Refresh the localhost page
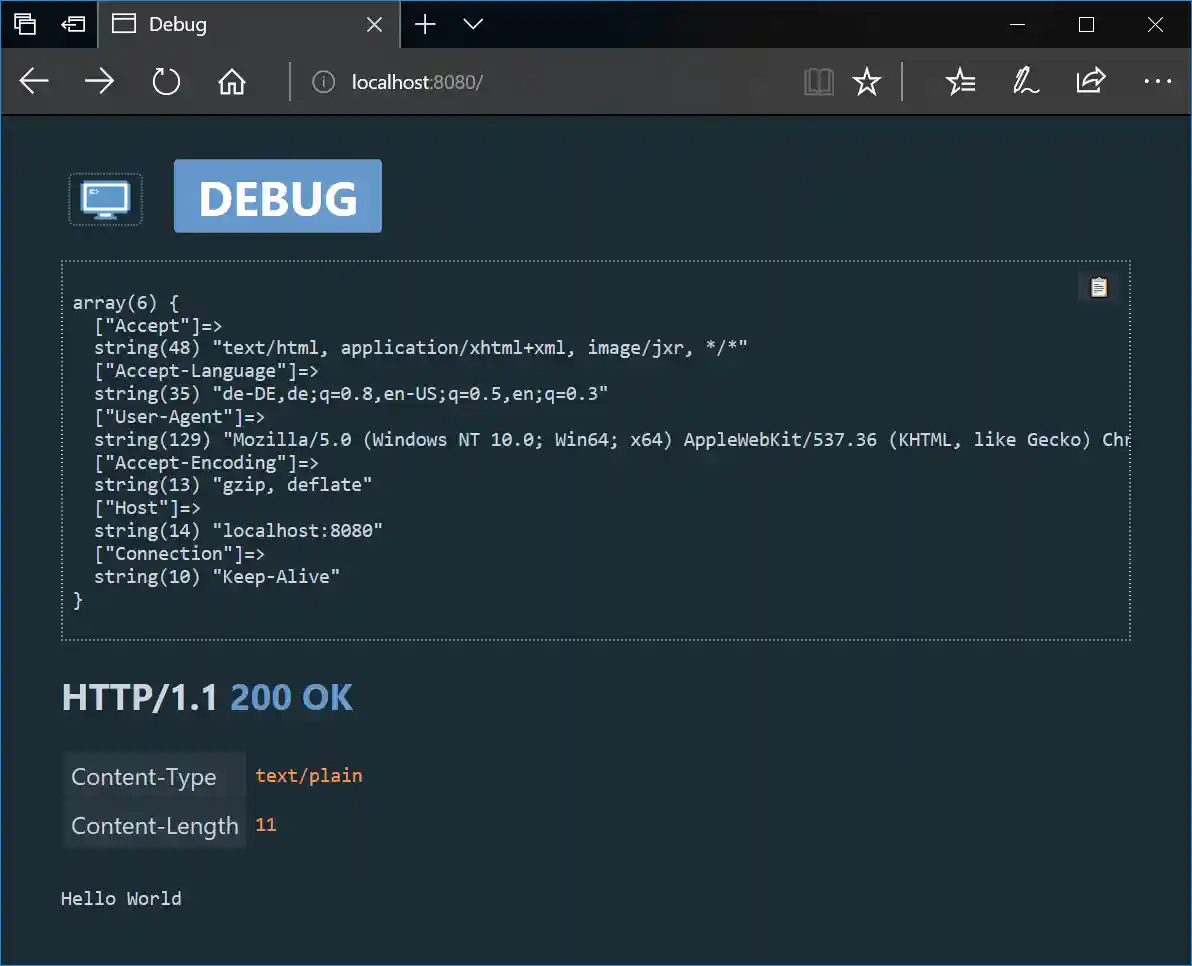This screenshot has height=966, width=1192. [x=166, y=81]
